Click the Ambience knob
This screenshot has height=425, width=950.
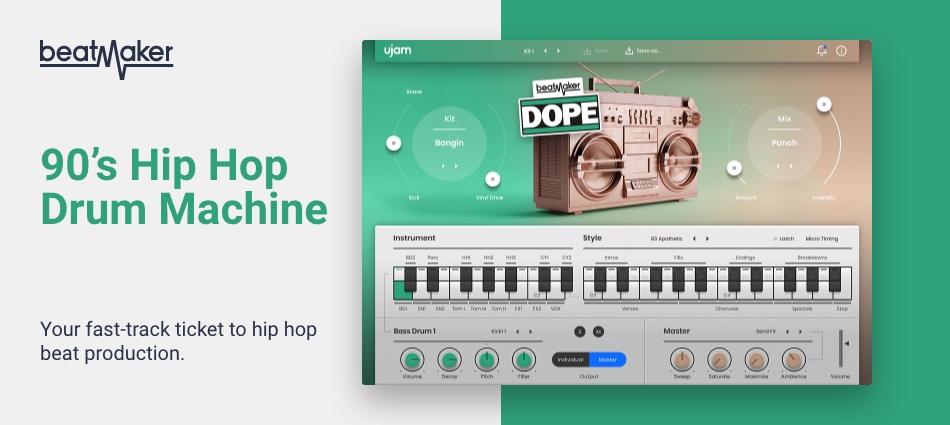pyautogui.click(x=794, y=360)
